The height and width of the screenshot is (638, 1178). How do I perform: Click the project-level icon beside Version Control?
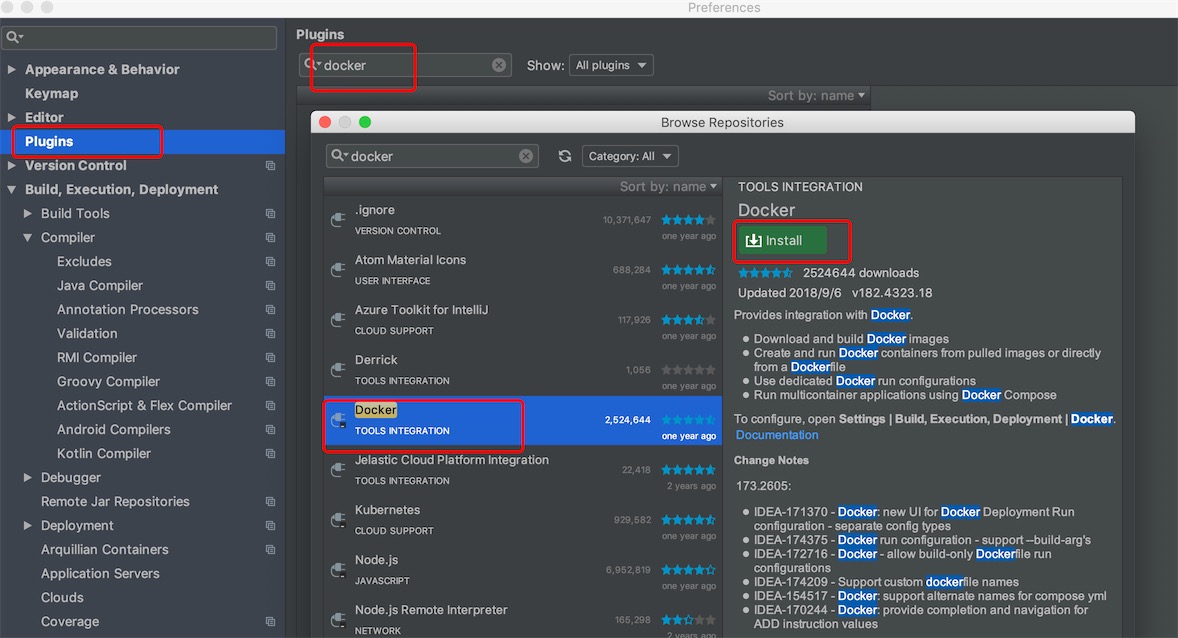point(270,165)
